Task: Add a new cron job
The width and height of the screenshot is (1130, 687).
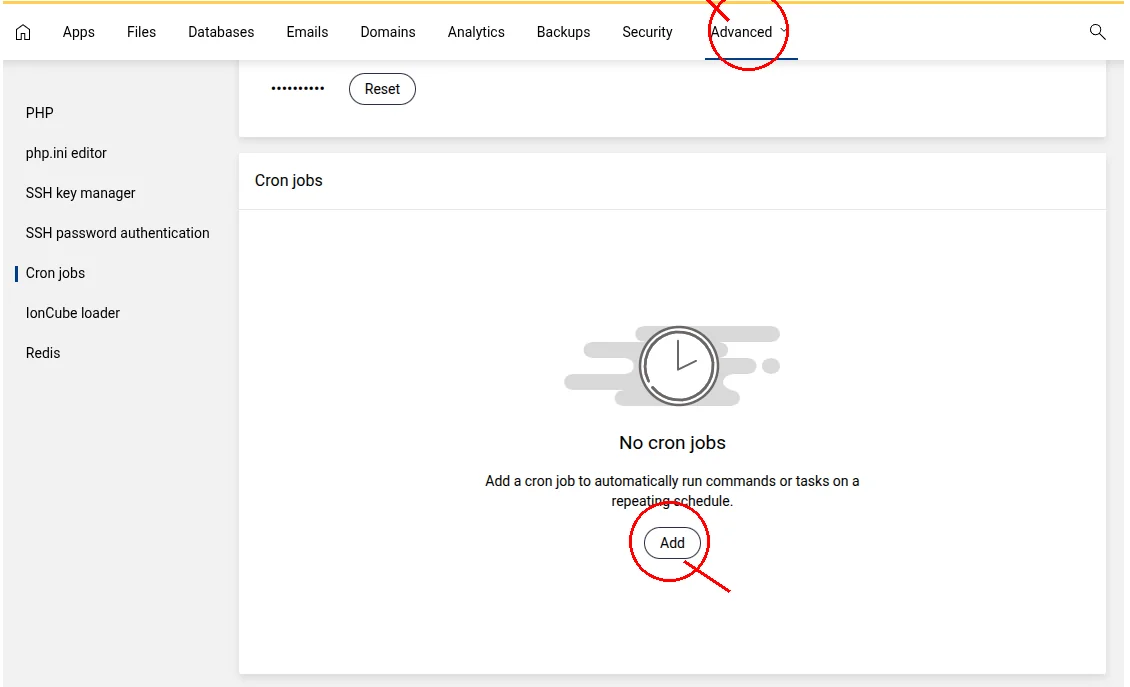Action: coord(672,543)
